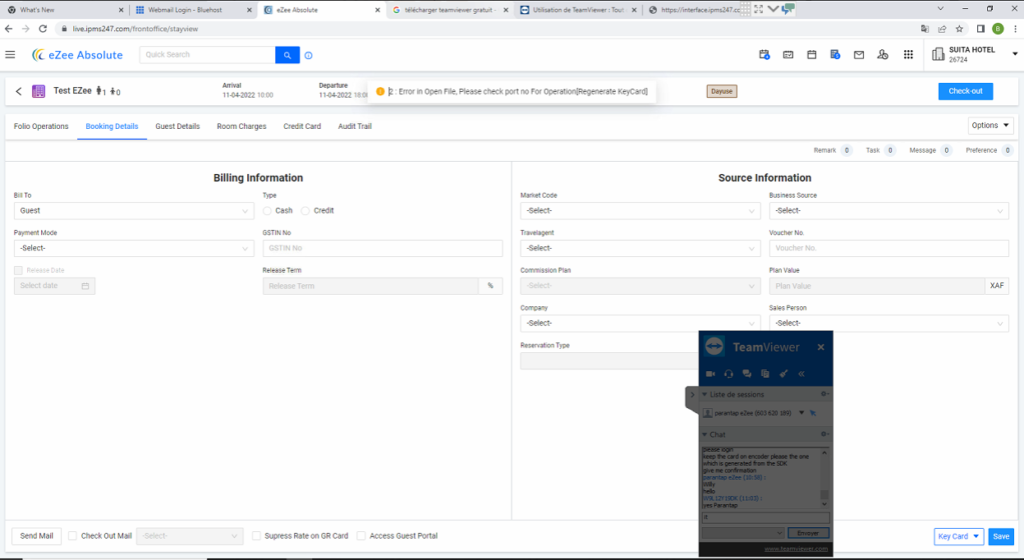1024x560 pixels.
Task: Click the calendar icon in Select date field
Action: [86, 286]
